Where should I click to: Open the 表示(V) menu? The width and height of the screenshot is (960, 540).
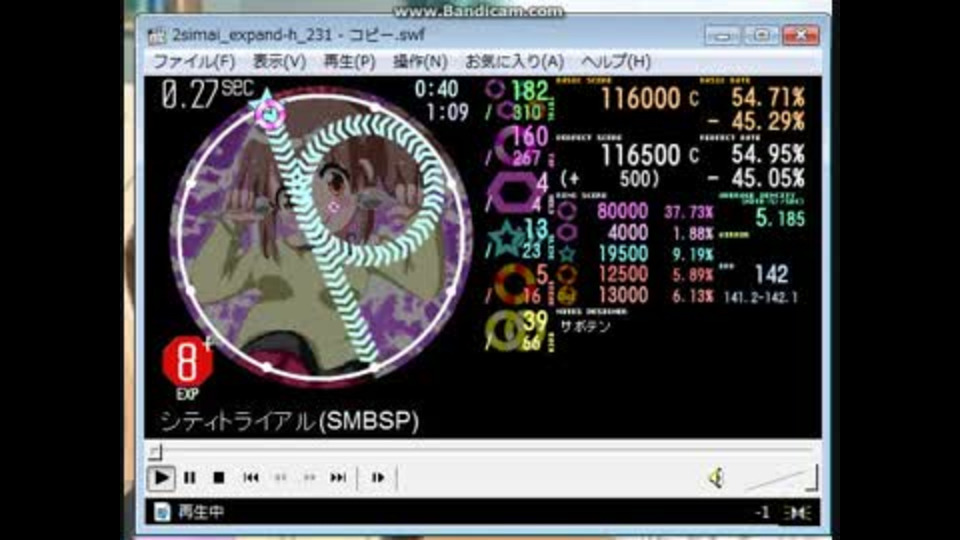pyautogui.click(x=279, y=61)
